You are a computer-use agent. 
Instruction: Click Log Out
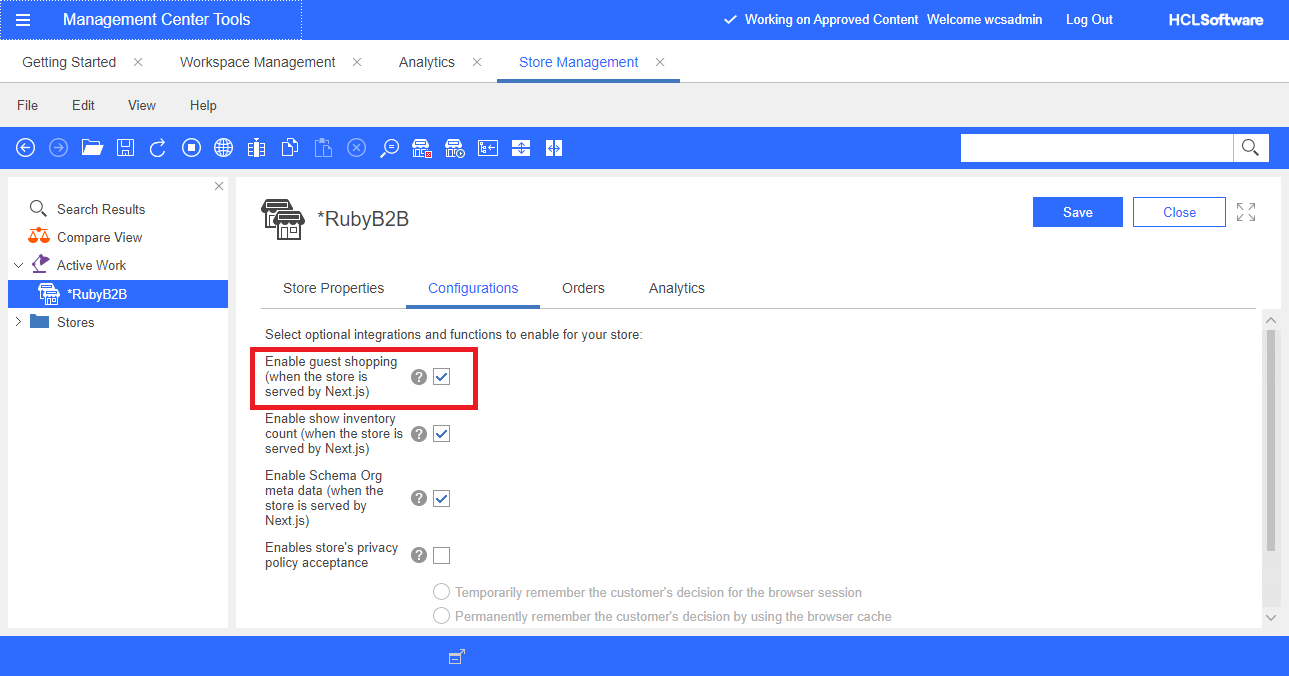tap(1089, 20)
